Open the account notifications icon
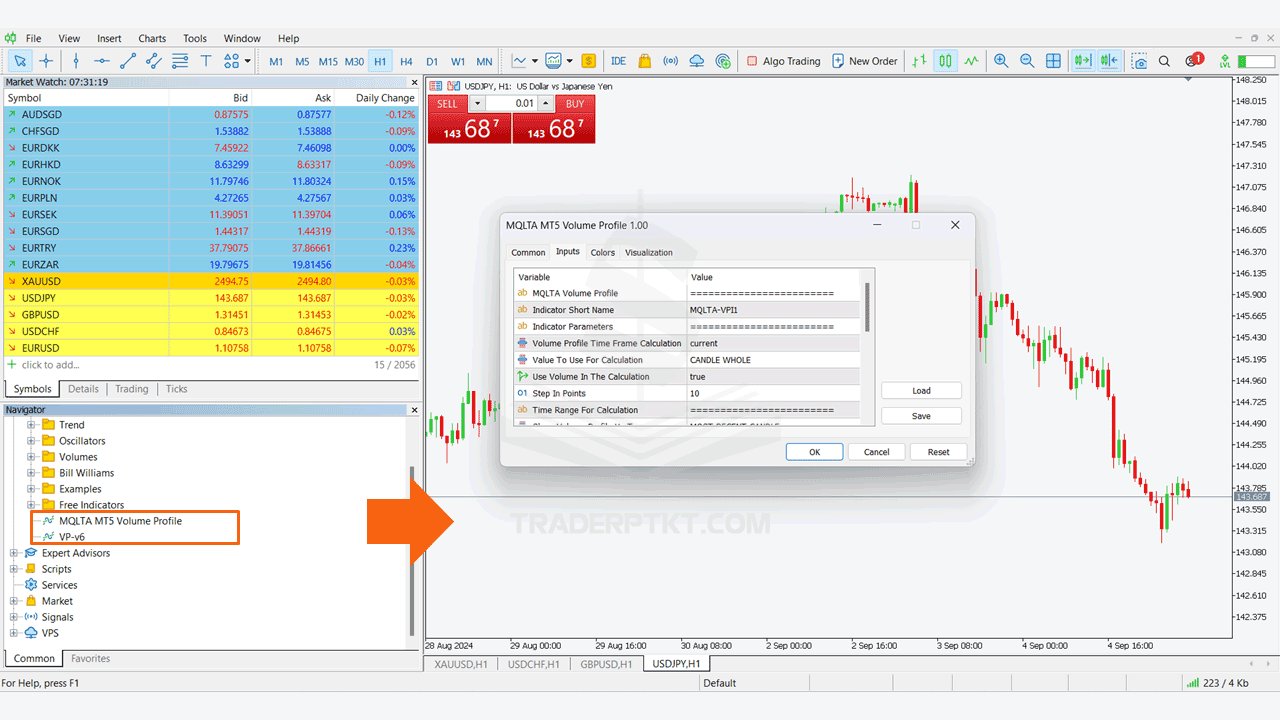This screenshot has height=720, width=1280. click(1192, 61)
